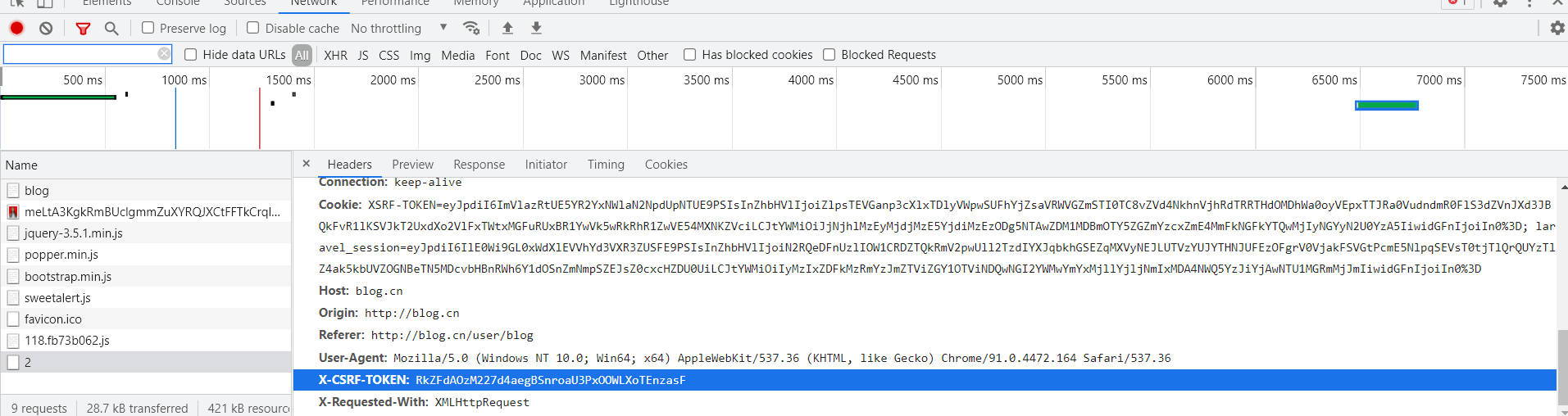Open network conditions wifi icon
Screen dimensions: 1568x416
470,28
